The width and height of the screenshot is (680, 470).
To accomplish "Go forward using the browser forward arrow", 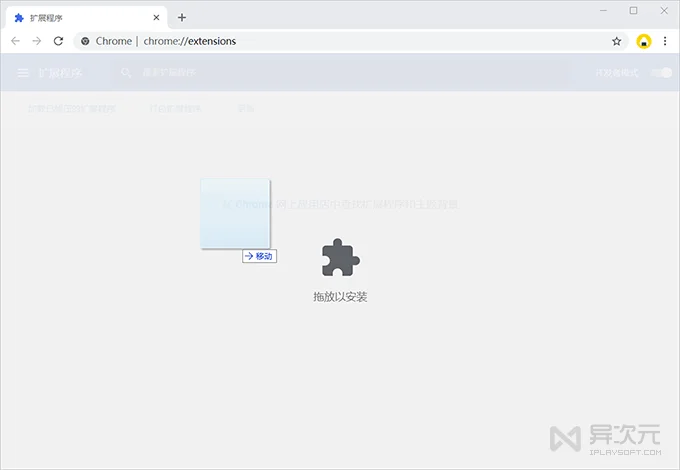I will [37, 41].
